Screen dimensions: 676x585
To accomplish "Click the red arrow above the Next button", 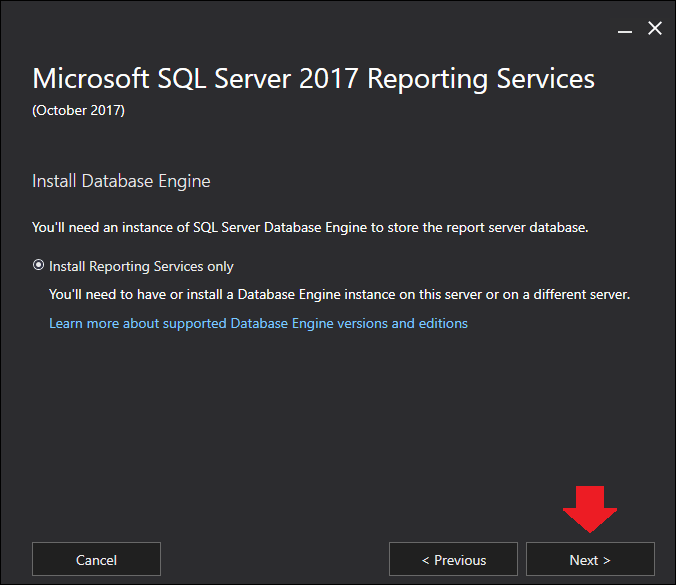I will coord(590,509).
